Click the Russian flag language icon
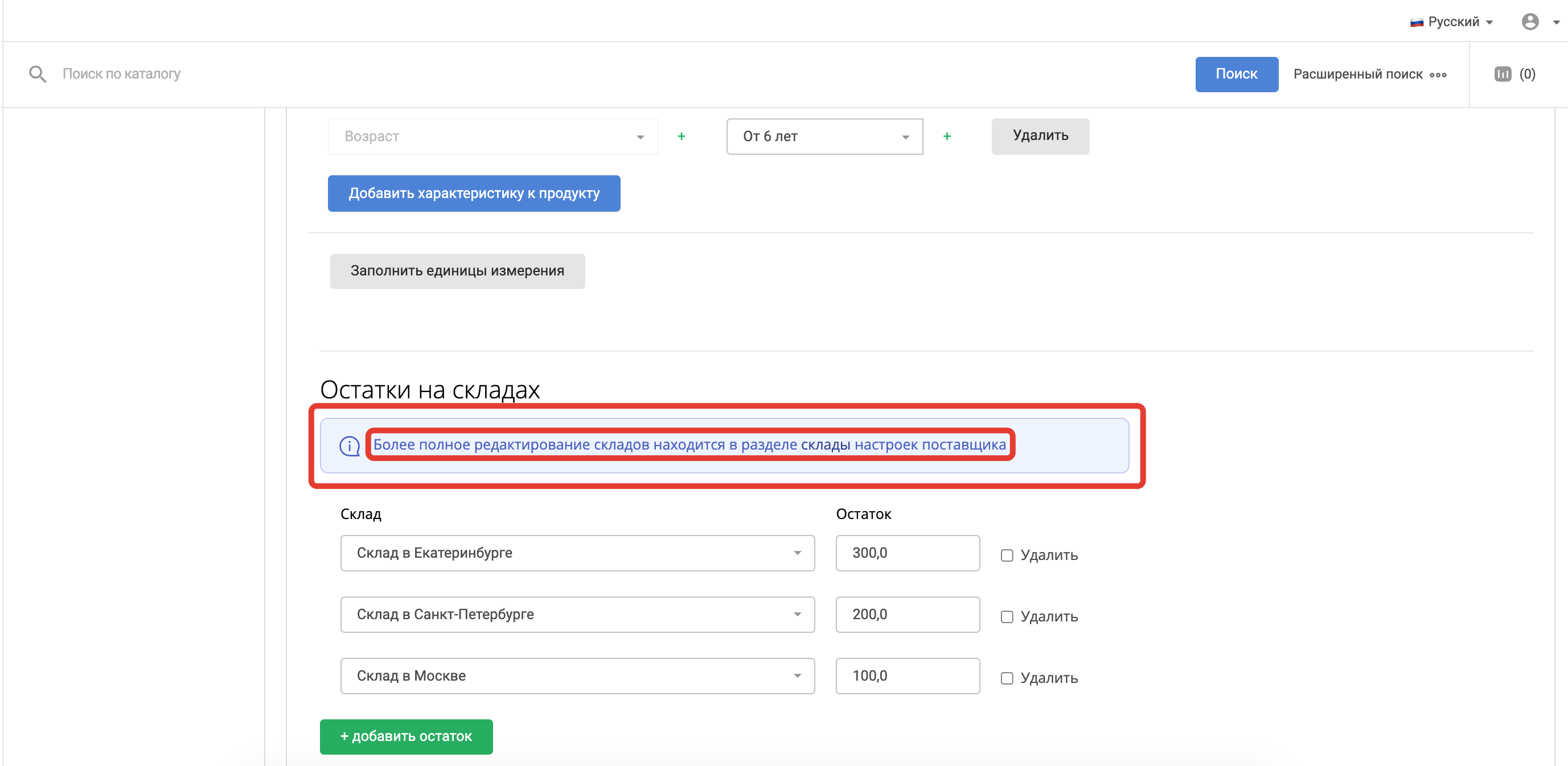The width and height of the screenshot is (1568, 766). pyautogui.click(x=1417, y=23)
